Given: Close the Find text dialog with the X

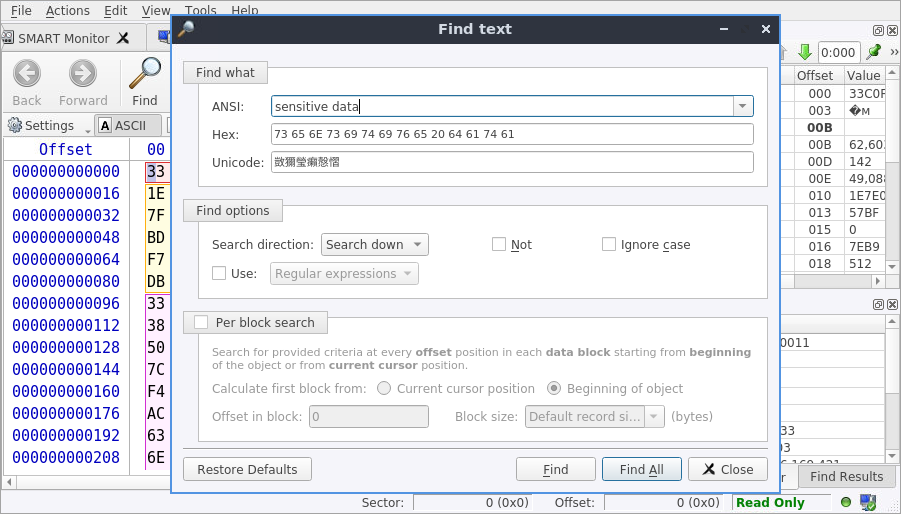Looking at the screenshot, I should tap(765, 29).
